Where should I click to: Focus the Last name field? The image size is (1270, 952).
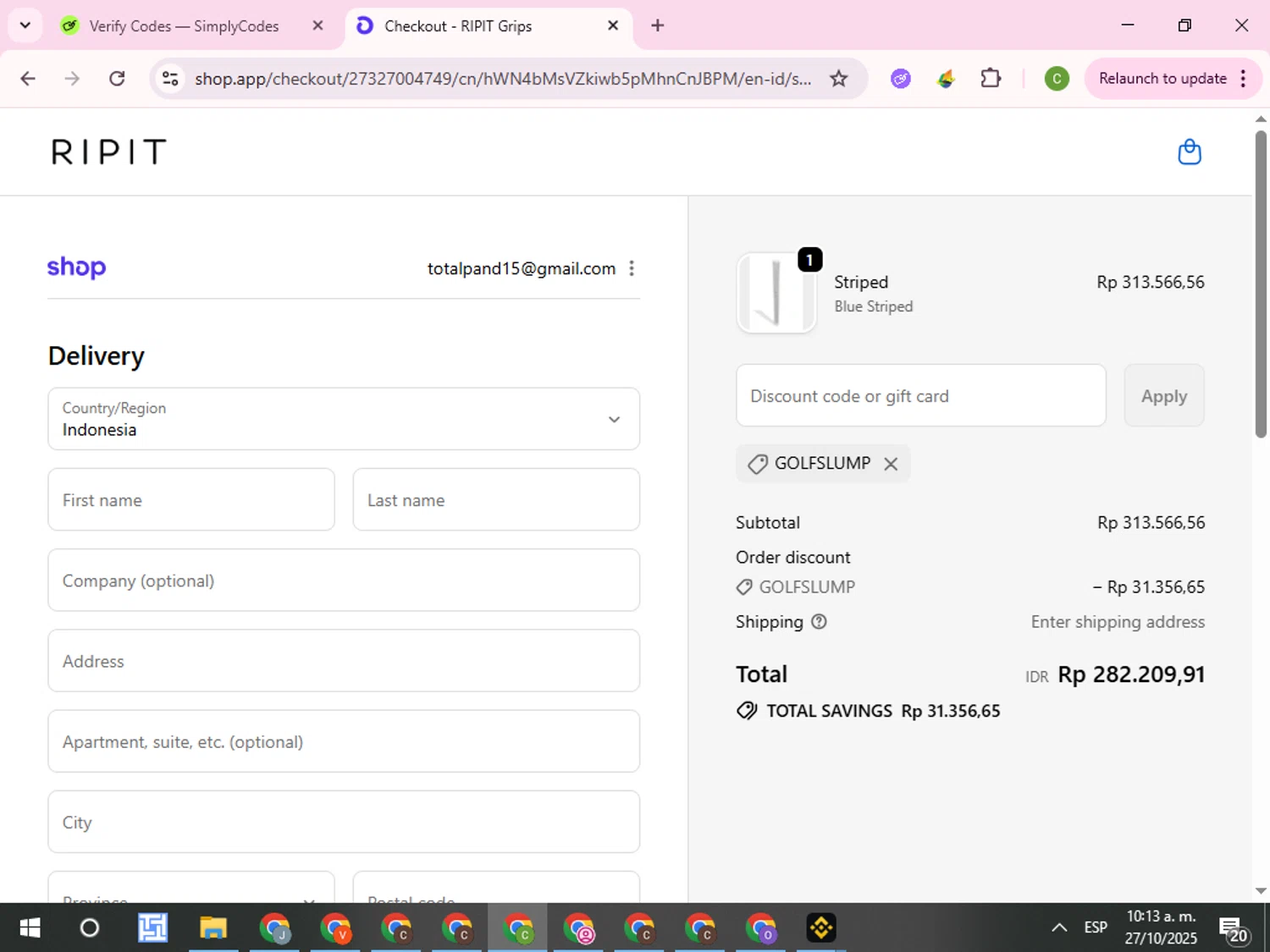(496, 500)
